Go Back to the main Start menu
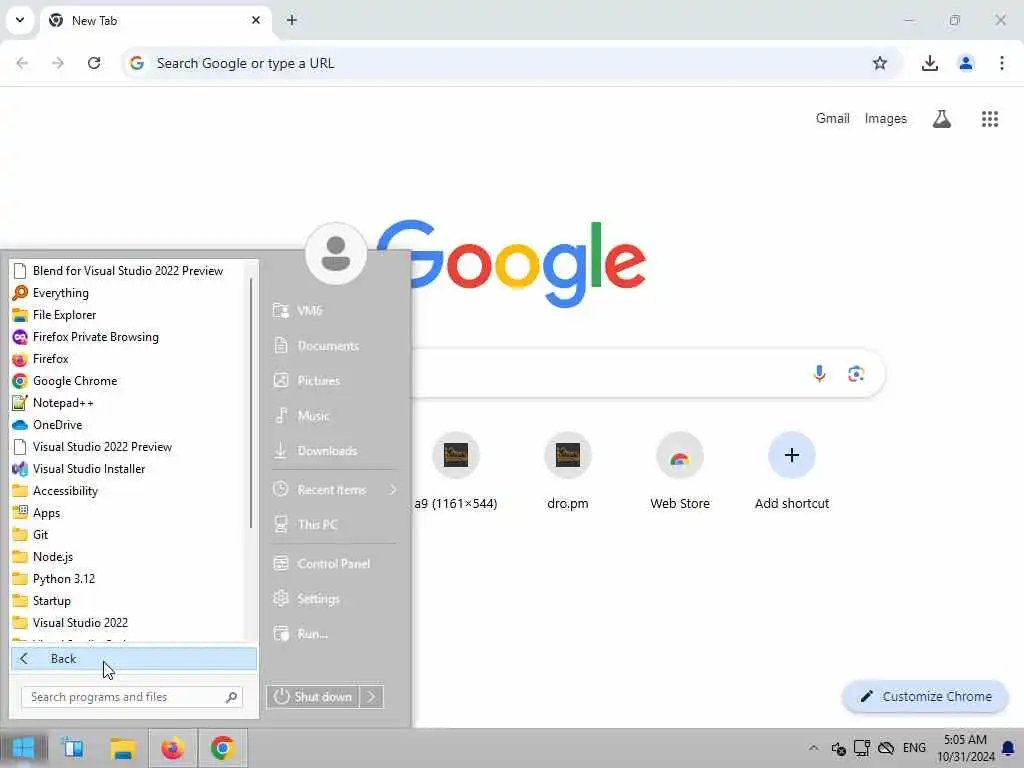The height and width of the screenshot is (768, 1024). click(134, 658)
